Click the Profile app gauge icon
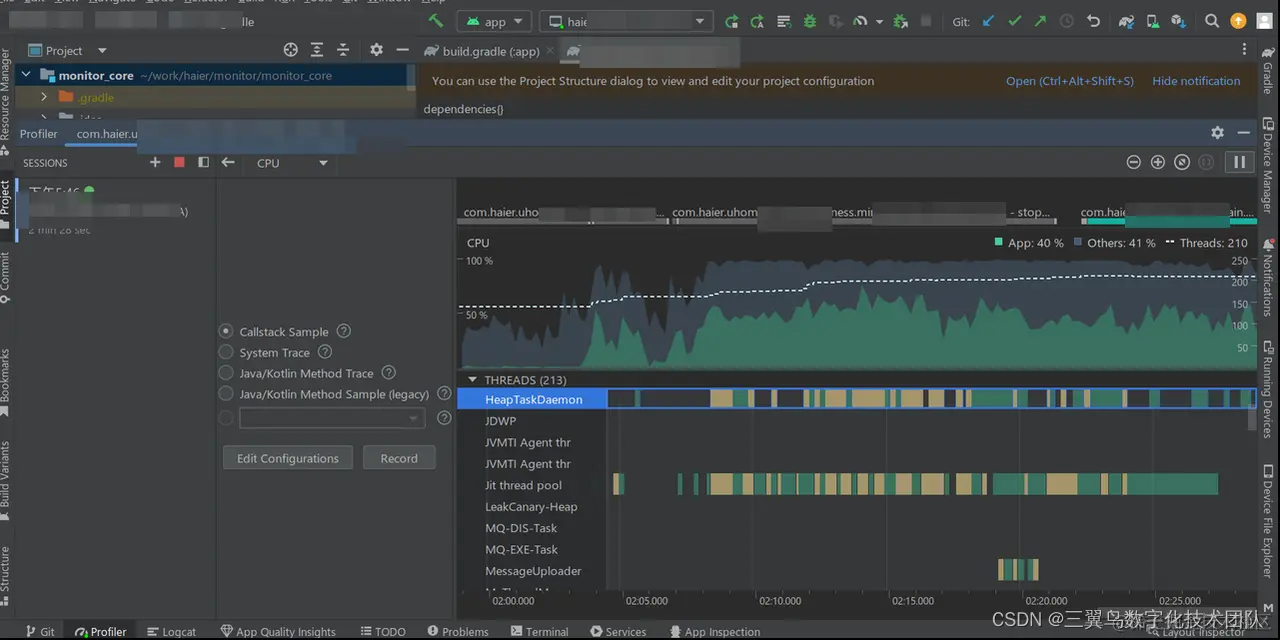 859,21
